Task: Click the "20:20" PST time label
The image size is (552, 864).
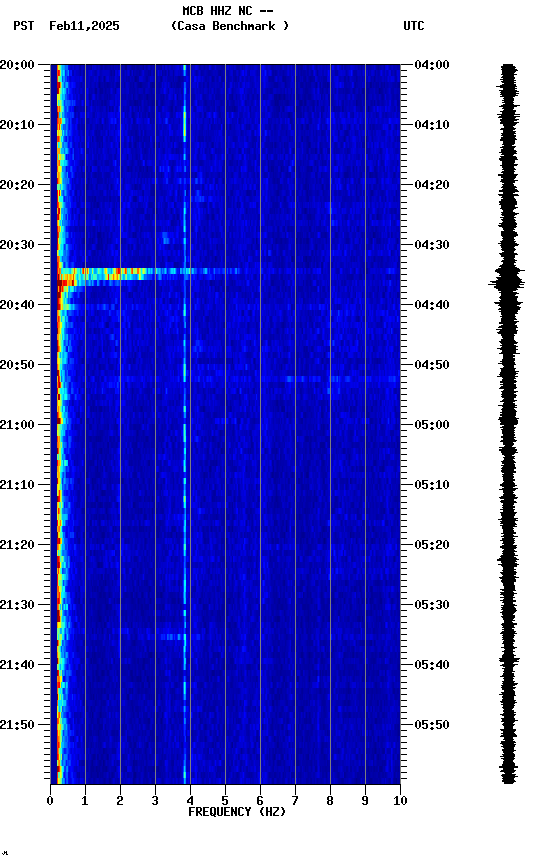Action: 17,185
